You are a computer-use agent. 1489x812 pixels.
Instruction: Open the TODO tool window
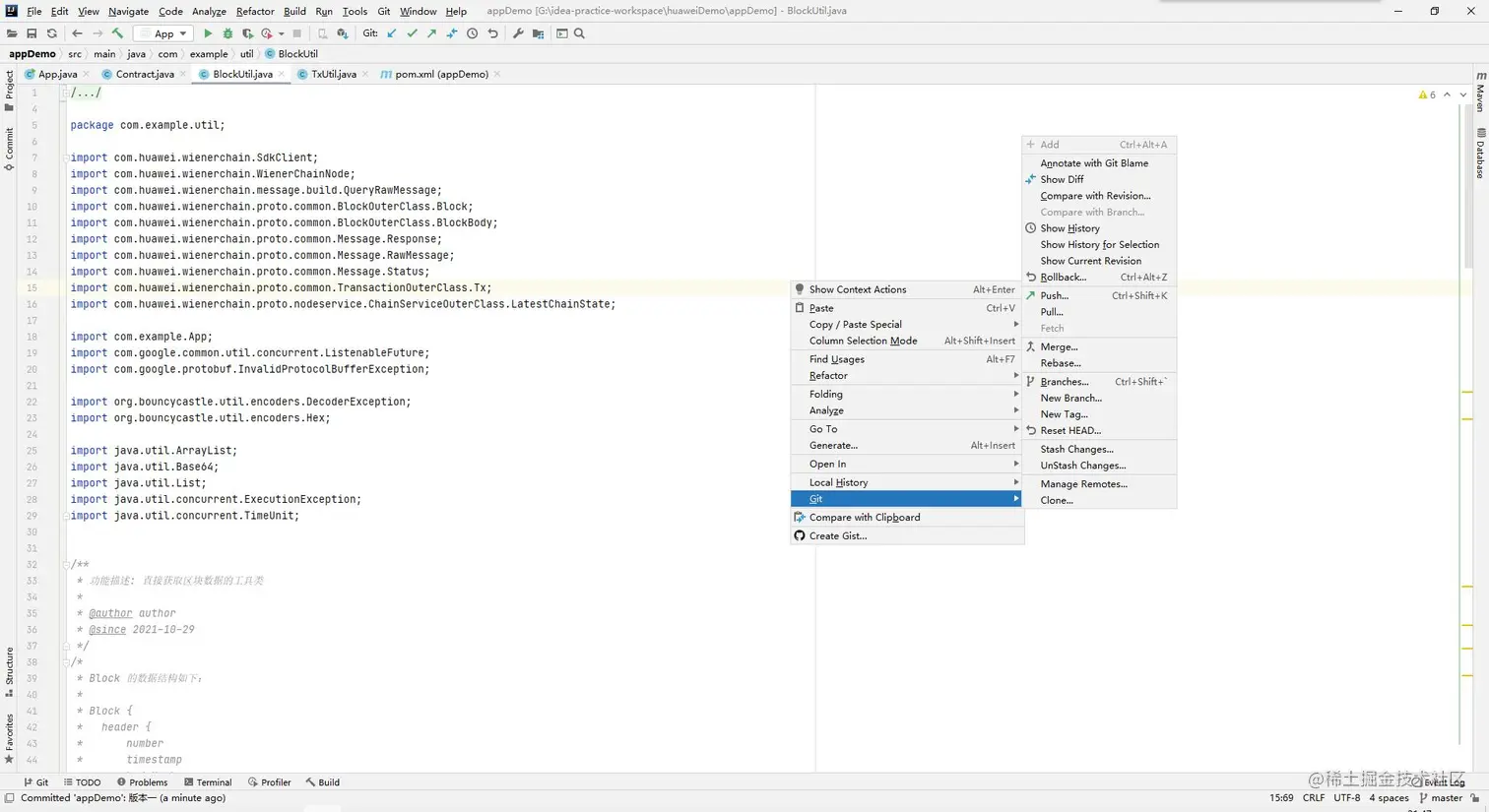82,782
